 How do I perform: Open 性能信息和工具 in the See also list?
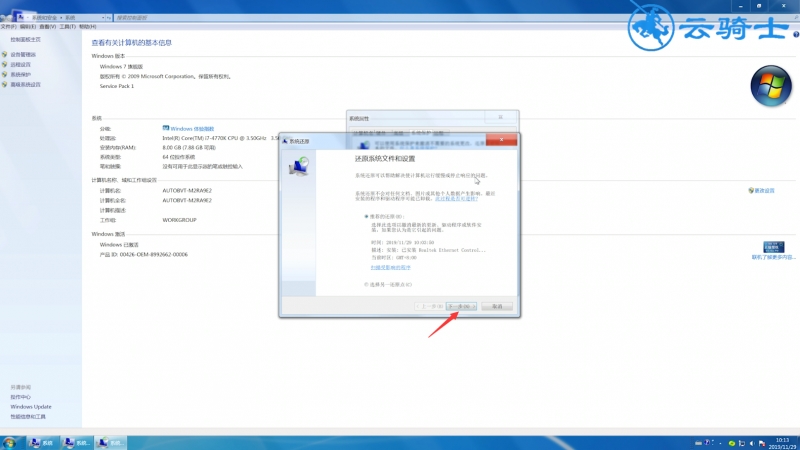pyautogui.click(x=28, y=417)
